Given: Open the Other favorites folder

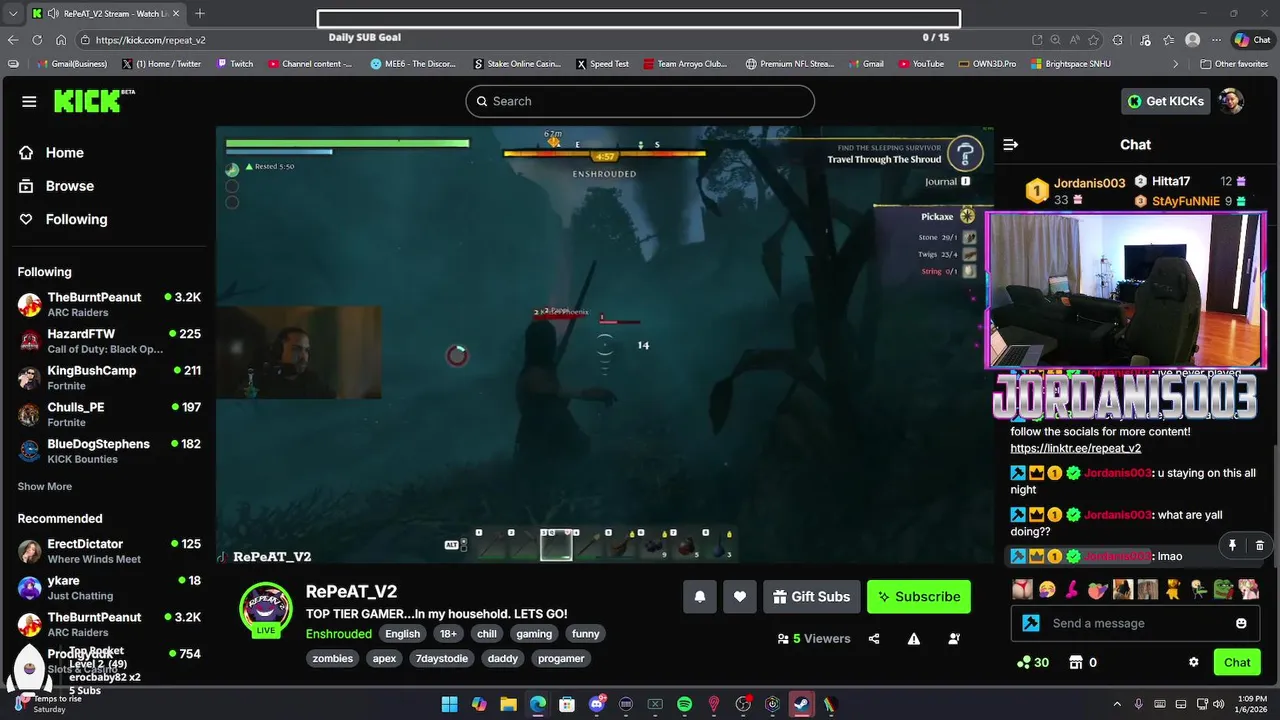Looking at the screenshot, I should (x=1234, y=64).
